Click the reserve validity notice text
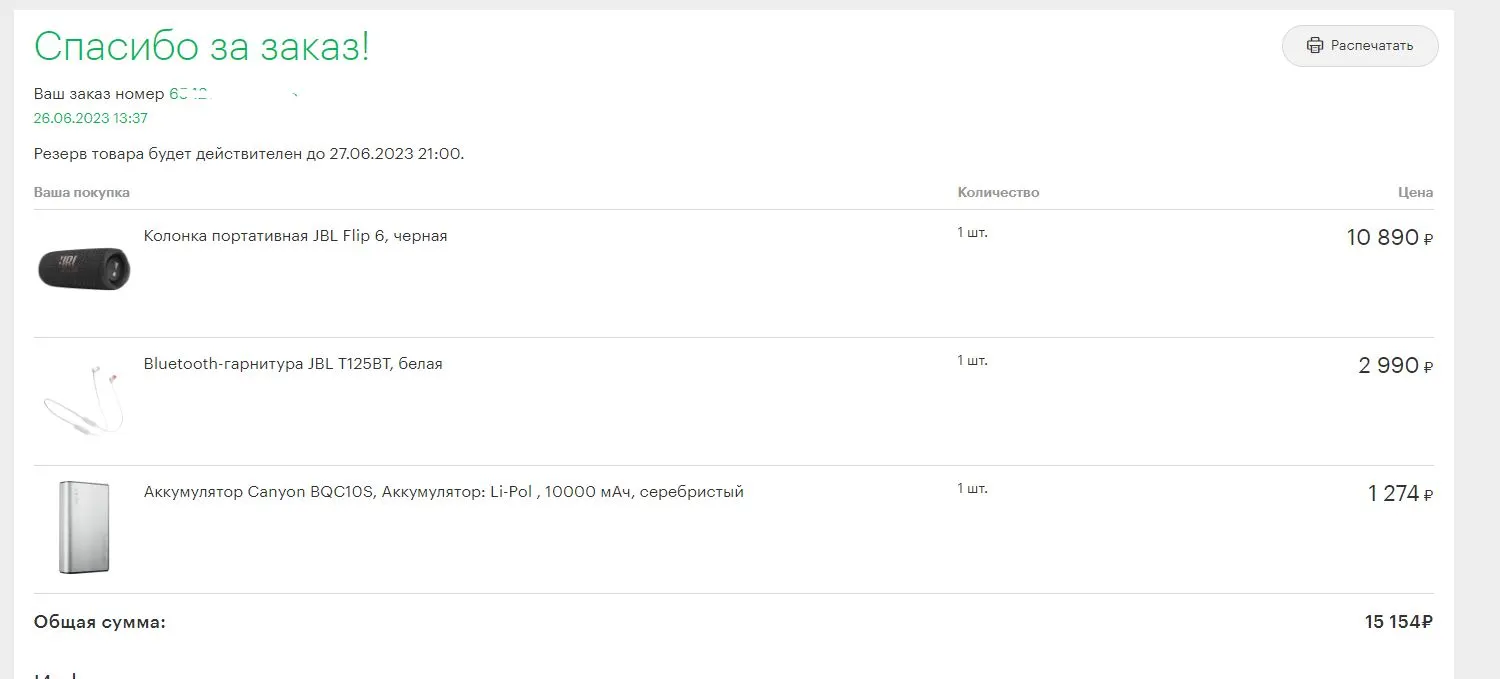This screenshot has width=1500, height=679. 249,154
